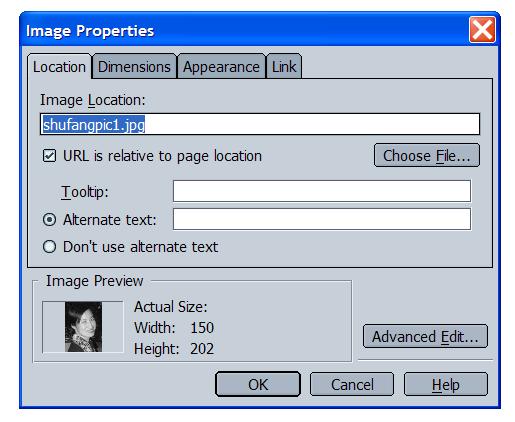This screenshot has height=422, width=515.
Task: Click into the Alternate text field
Action: pos(322,219)
